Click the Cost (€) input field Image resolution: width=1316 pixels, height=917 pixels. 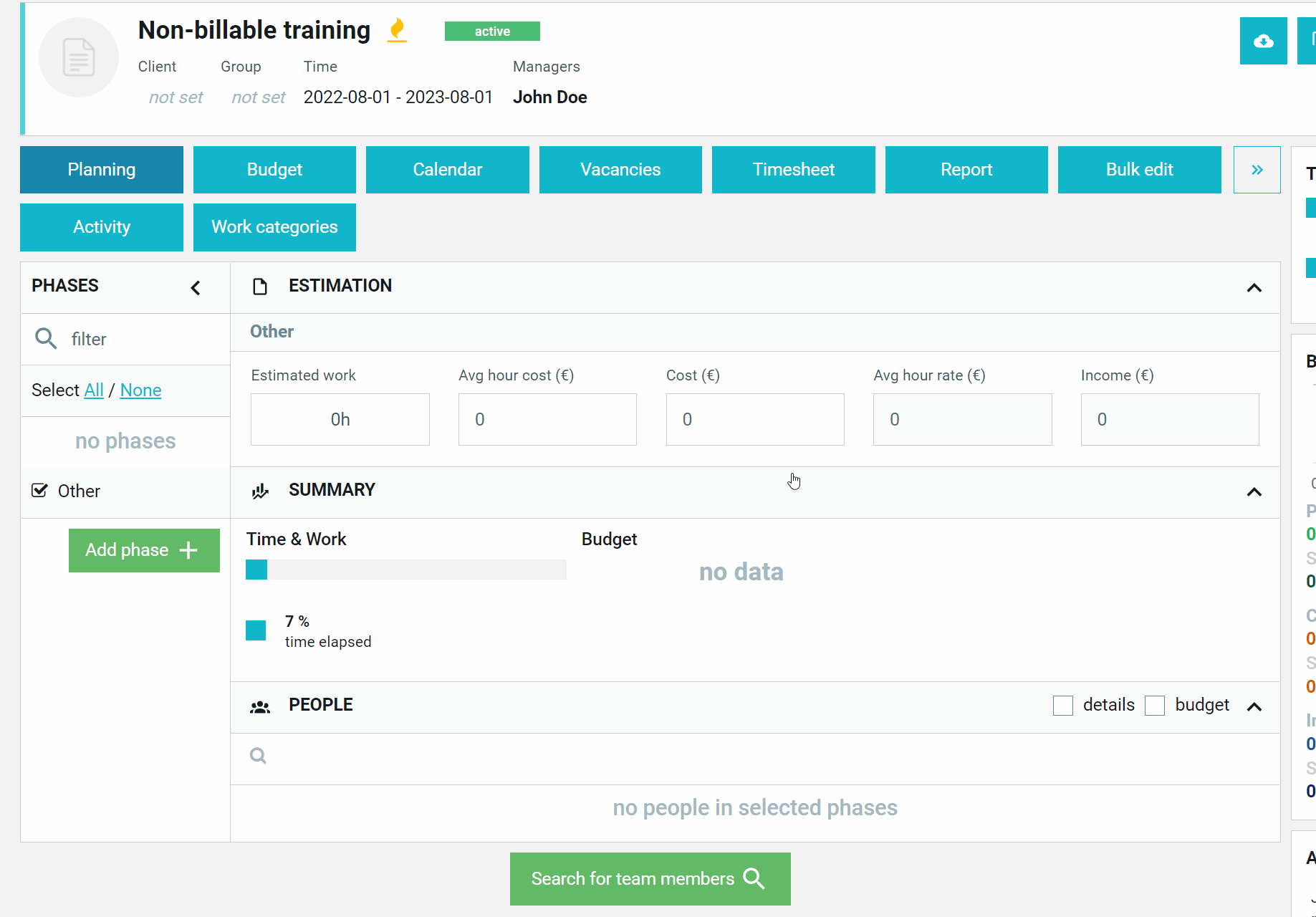(755, 419)
